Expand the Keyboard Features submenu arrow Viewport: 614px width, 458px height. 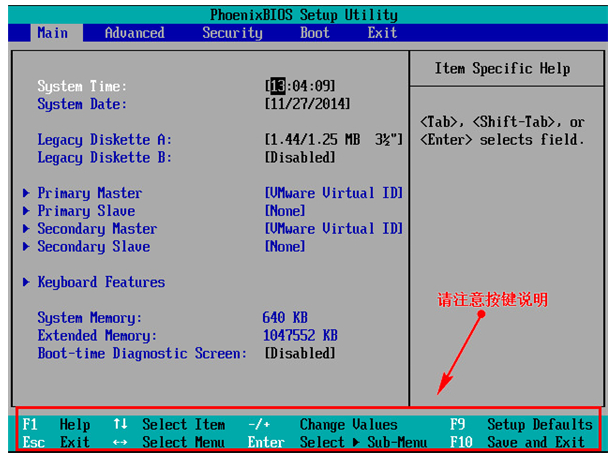[x=26, y=283]
